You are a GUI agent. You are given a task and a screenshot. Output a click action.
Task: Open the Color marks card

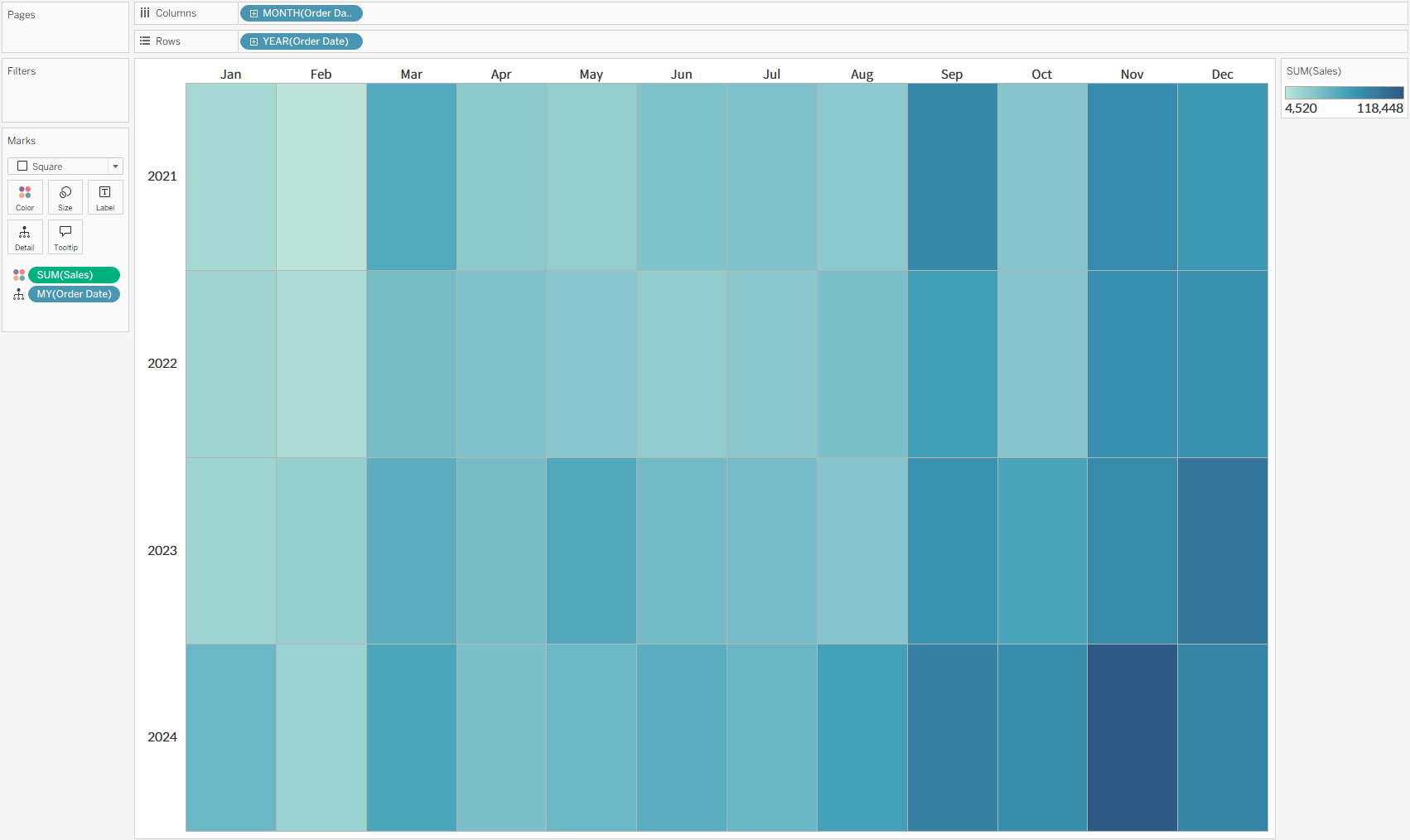coord(25,197)
